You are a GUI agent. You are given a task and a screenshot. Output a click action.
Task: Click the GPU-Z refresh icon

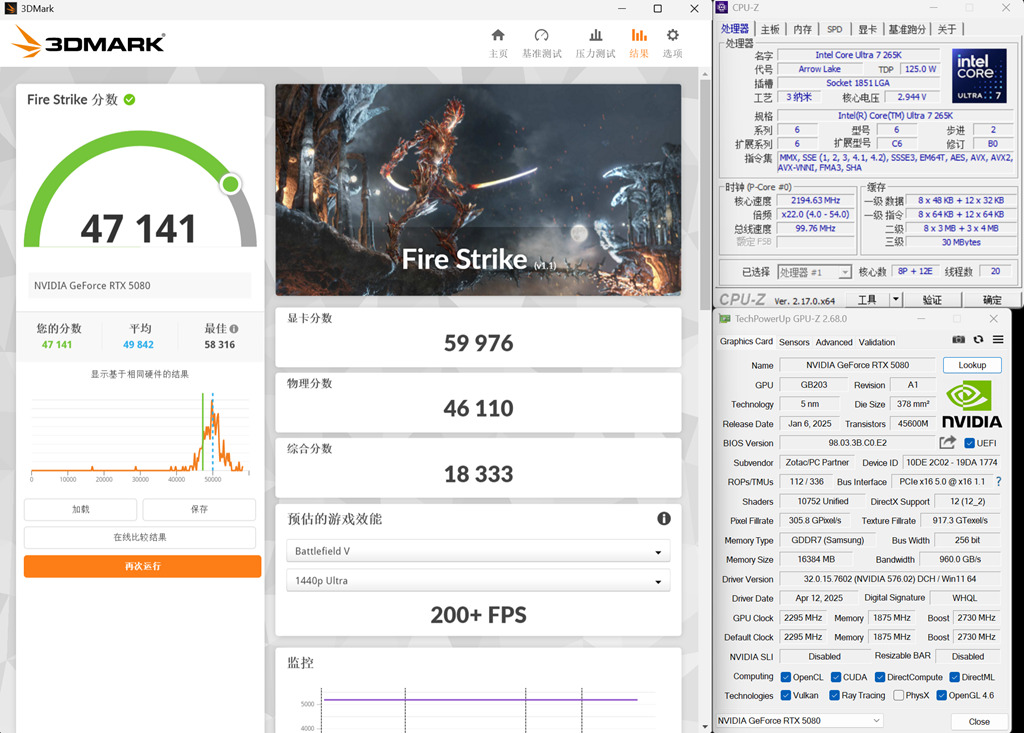[x=978, y=341]
